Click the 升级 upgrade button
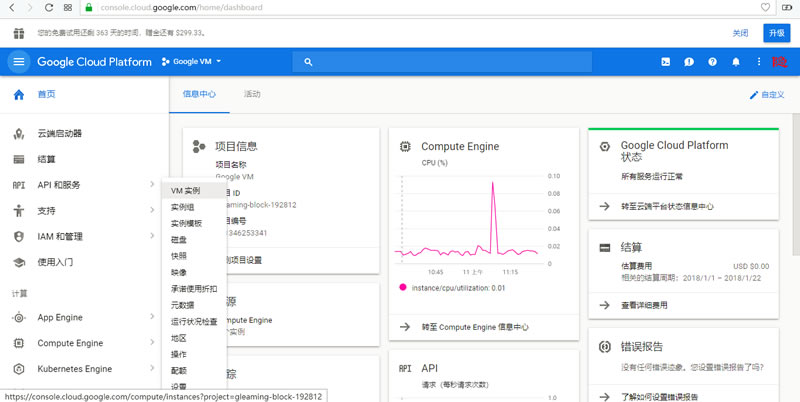The height and width of the screenshot is (402, 800). point(777,33)
